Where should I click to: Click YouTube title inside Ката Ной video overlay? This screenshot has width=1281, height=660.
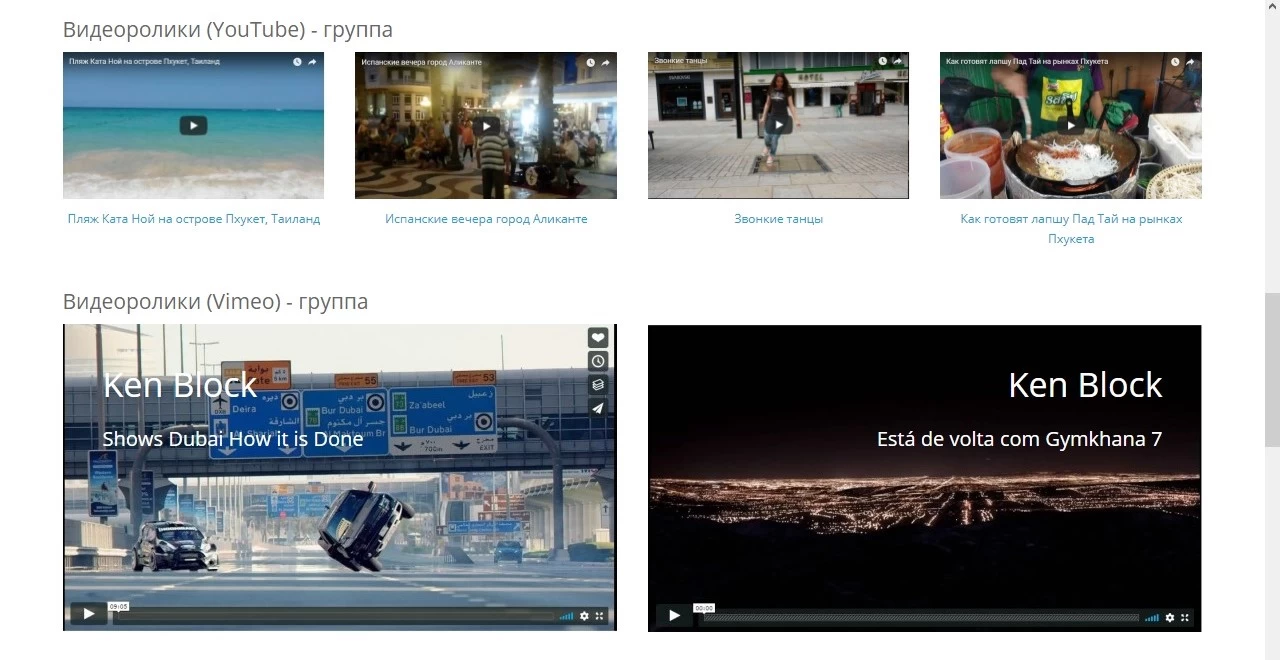144,62
